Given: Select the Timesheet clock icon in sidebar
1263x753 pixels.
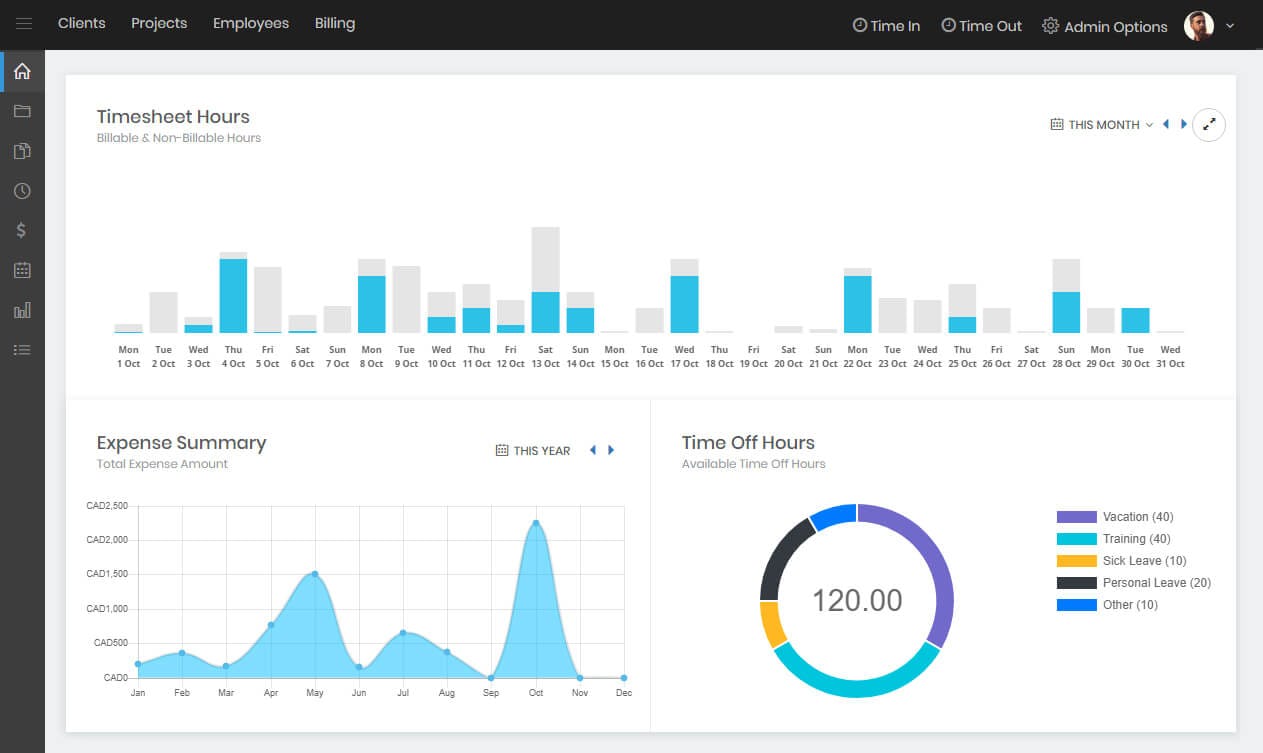Looking at the screenshot, I should tap(22, 190).
